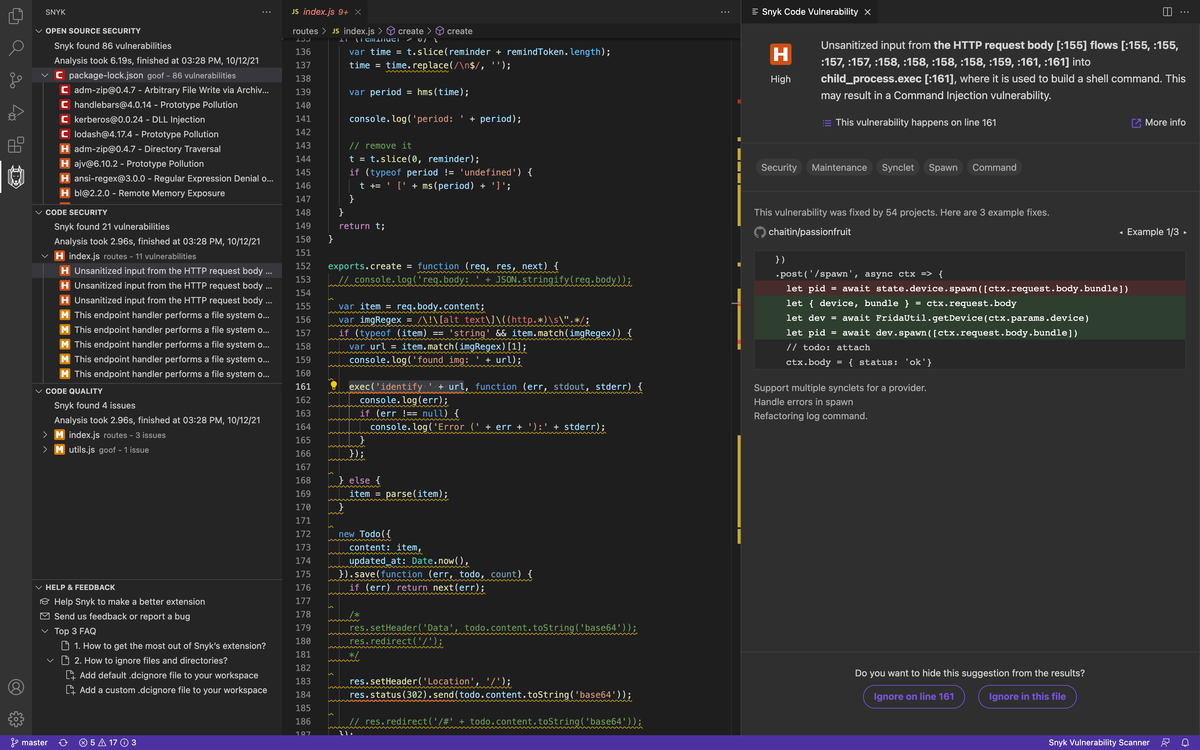Screen dimensions: 1200x750
Task: Open the Manage gear icon
Action: coord(16,719)
